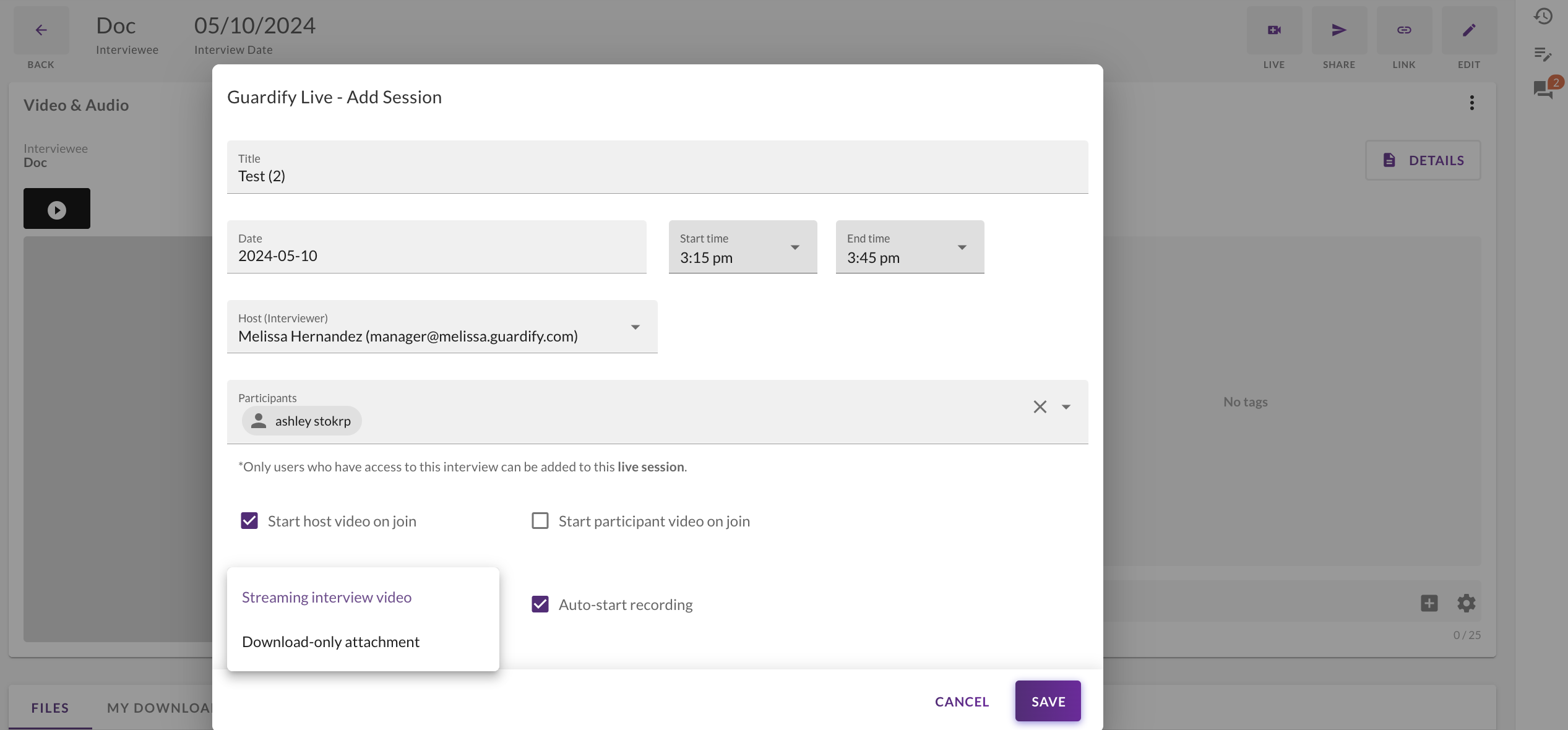Open the history clock icon

[x=1543, y=16]
